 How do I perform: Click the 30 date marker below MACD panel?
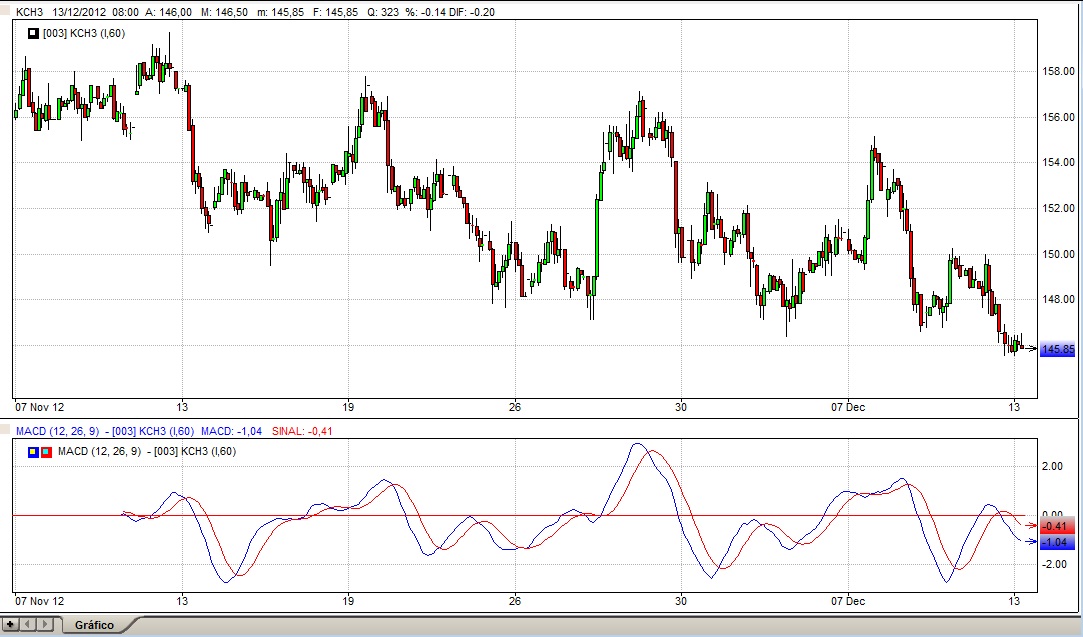coord(681,602)
